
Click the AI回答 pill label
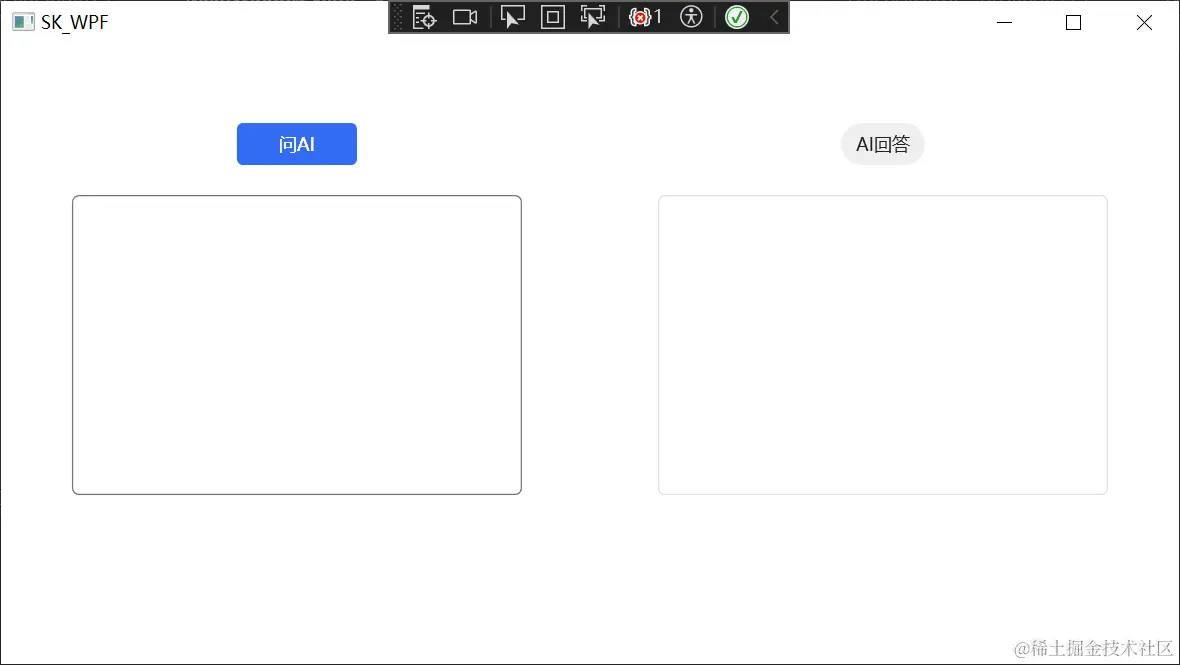click(883, 144)
